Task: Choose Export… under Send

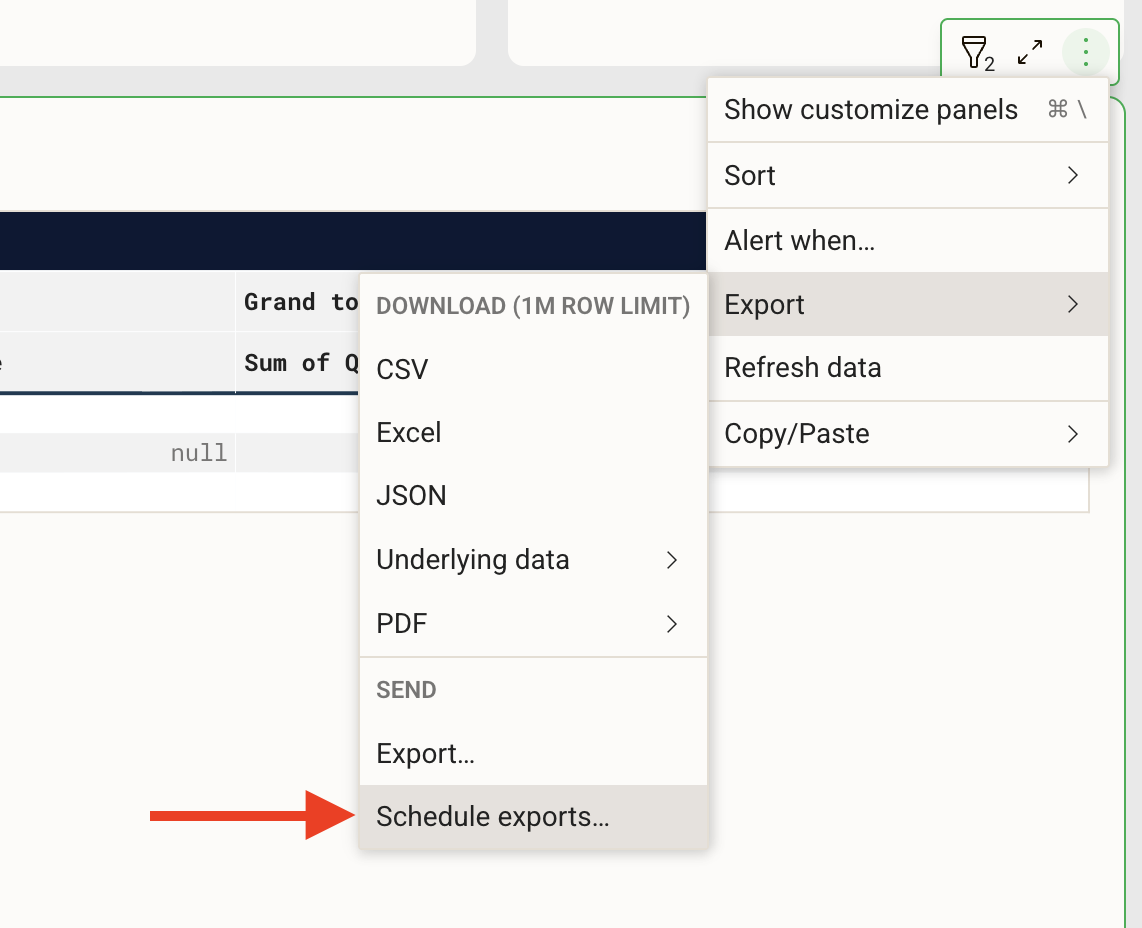Action: tap(533, 753)
